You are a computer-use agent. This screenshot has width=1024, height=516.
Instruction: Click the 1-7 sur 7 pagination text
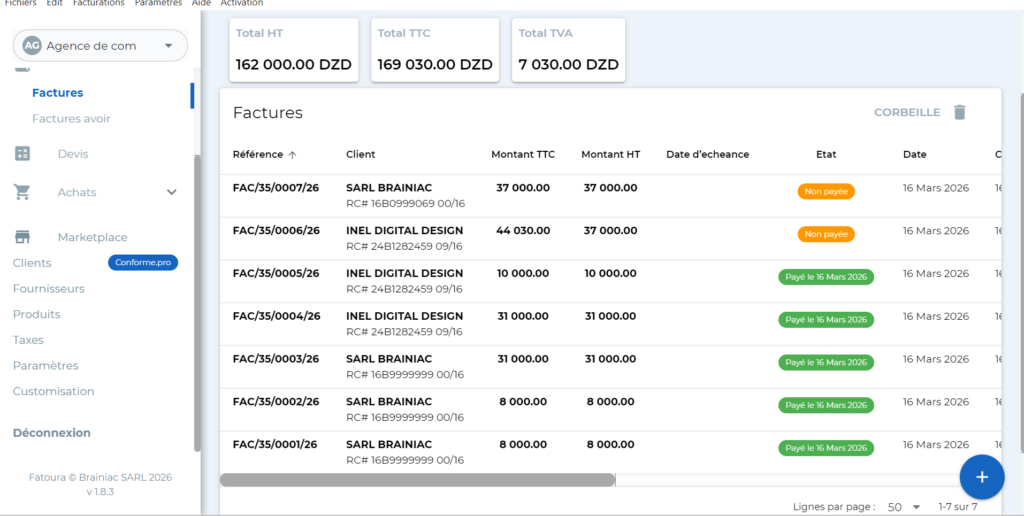(958, 507)
